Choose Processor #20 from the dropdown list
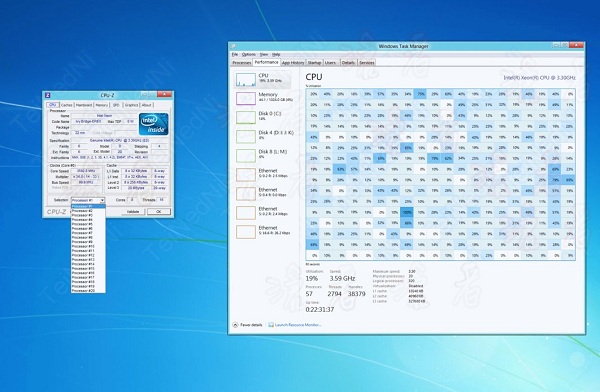This screenshot has width=600, height=392. point(83,291)
